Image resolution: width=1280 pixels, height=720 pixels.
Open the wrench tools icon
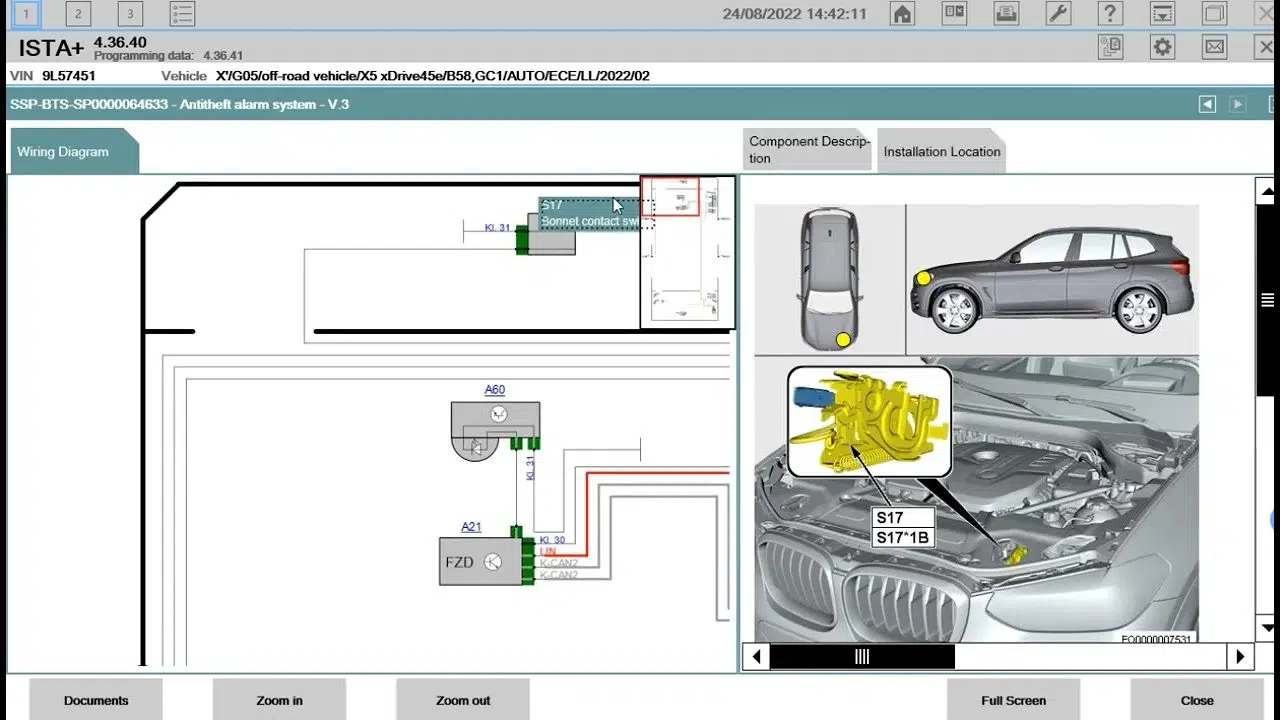[1058, 14]
